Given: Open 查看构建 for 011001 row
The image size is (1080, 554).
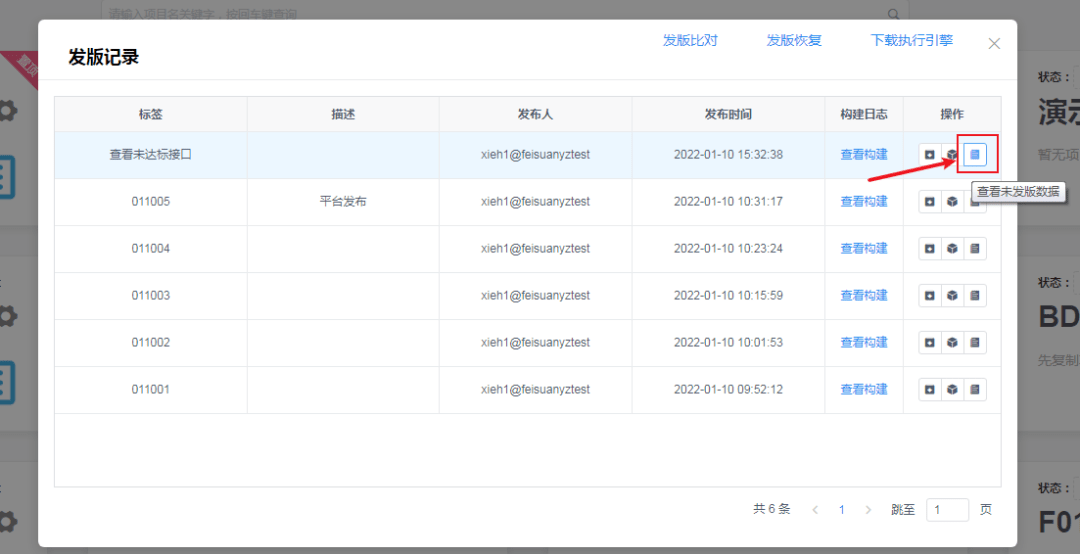Looking at the screenshot, I should click(x=864, y=389).
